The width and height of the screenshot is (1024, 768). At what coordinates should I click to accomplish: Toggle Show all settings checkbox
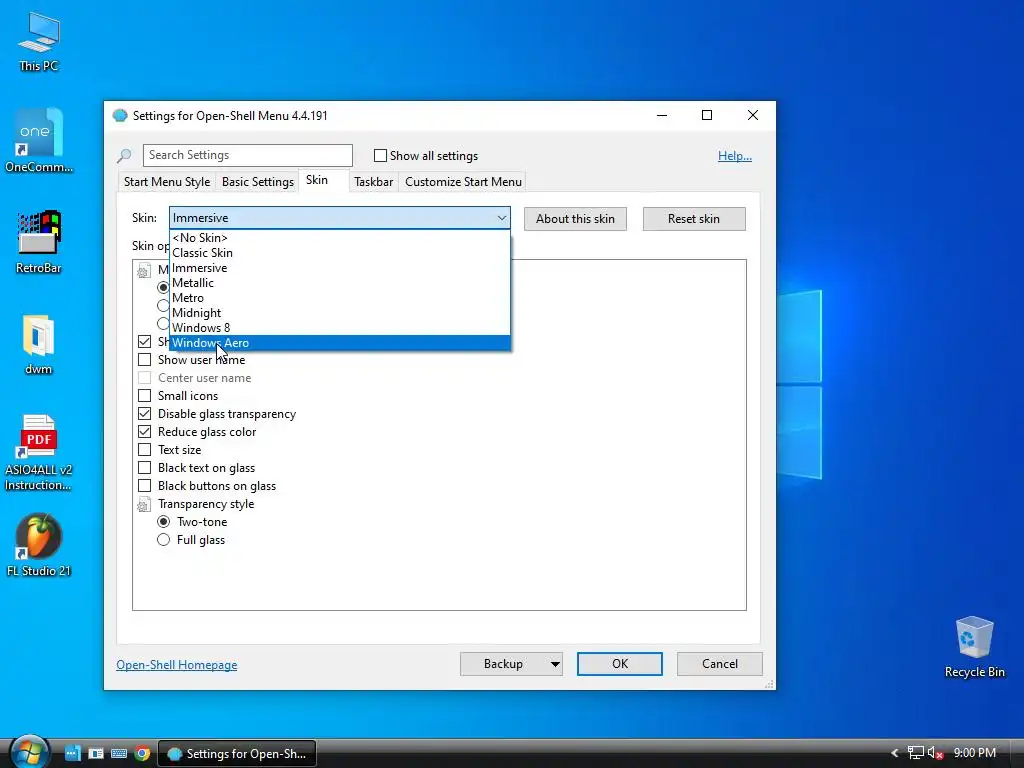380,155
